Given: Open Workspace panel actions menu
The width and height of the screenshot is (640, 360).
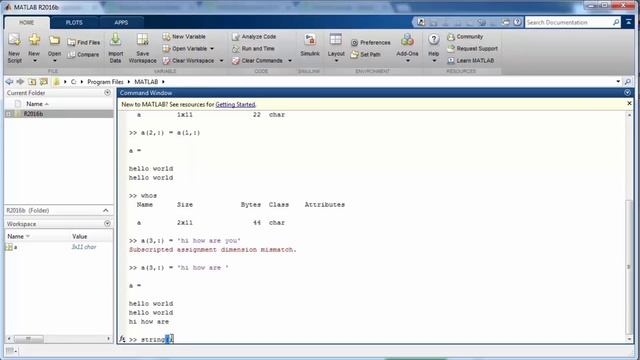Looking at the screenshot, I should [107, 224].
